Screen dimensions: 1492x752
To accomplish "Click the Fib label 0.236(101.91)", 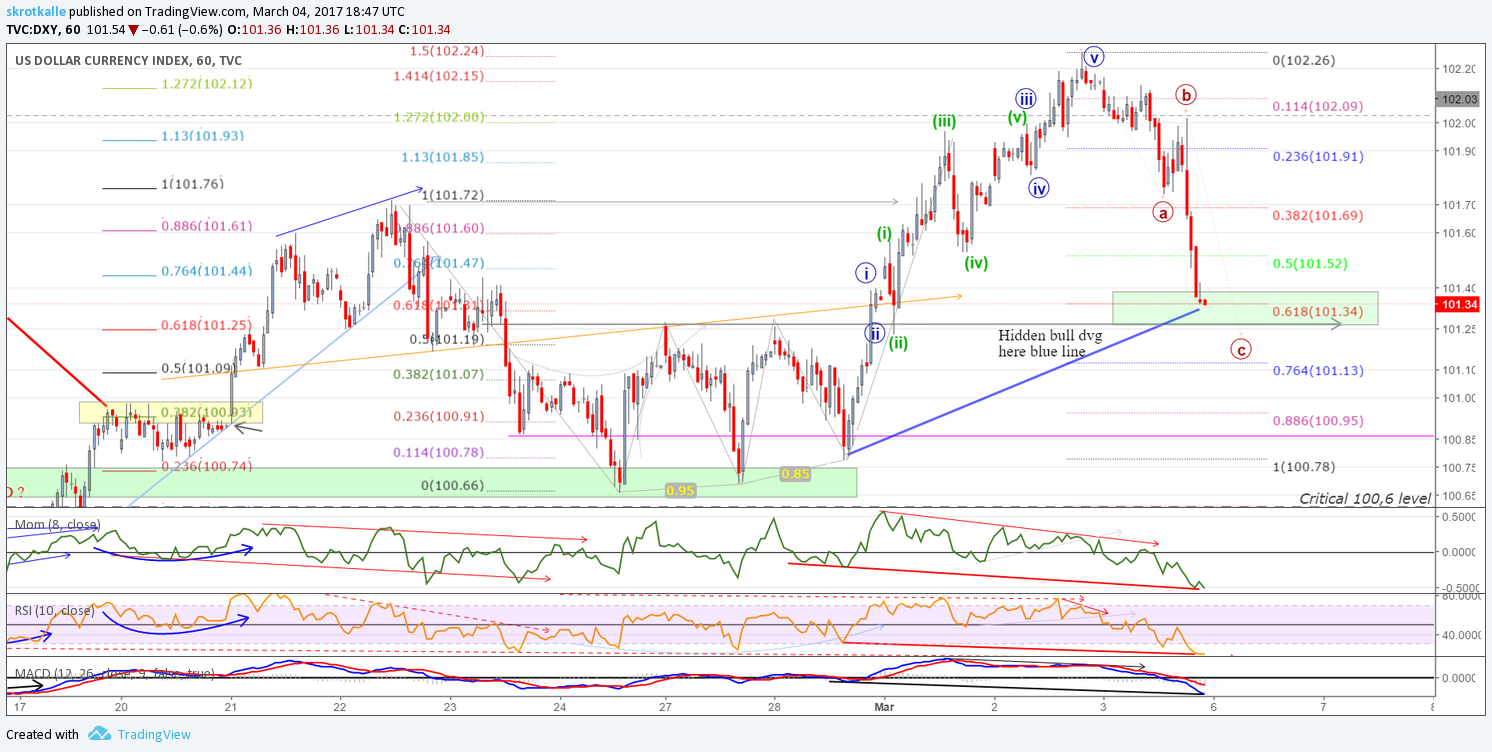I will tap(1317, 157).
